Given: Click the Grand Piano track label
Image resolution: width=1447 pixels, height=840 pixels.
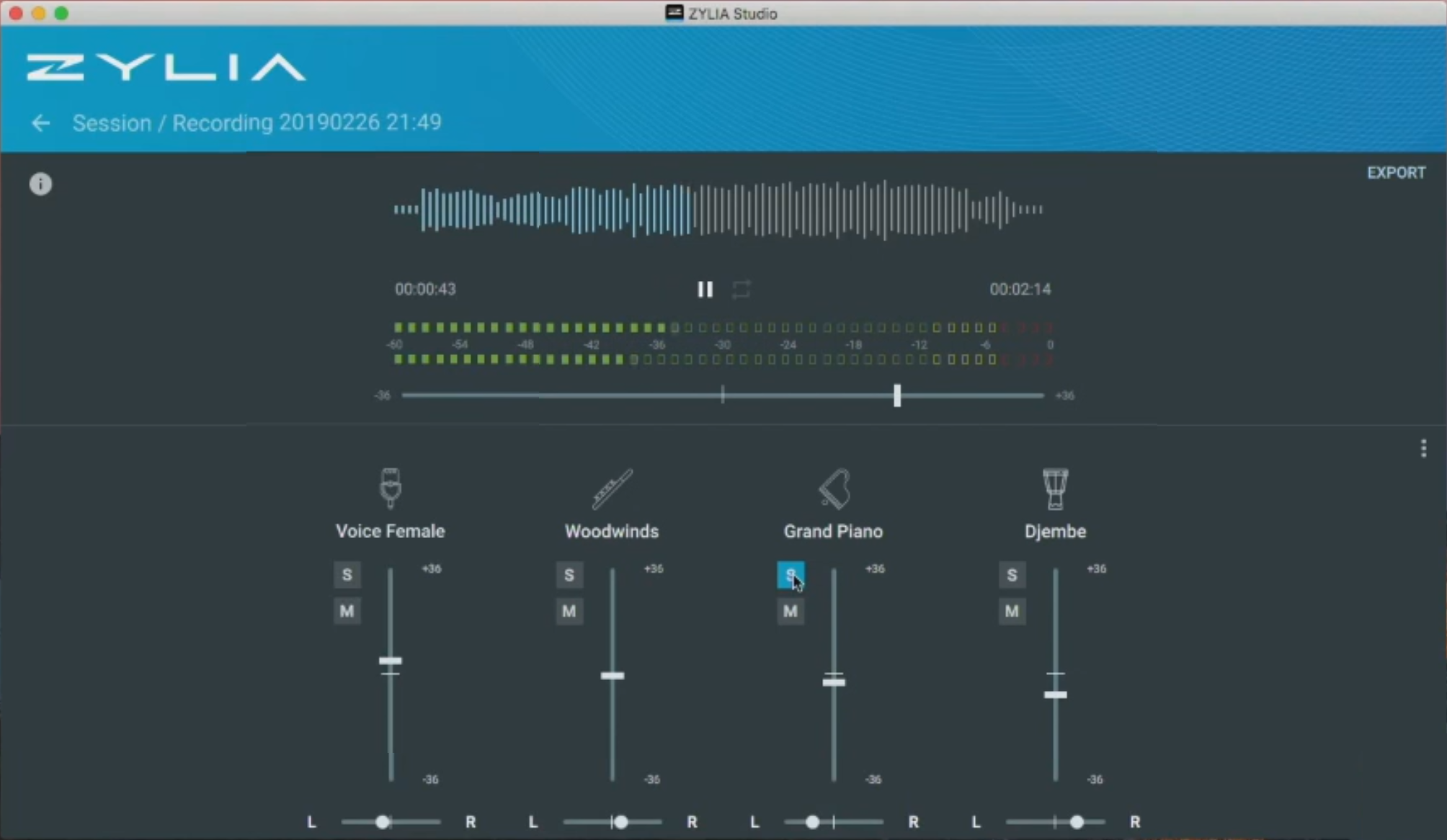Looking at the screenshot, I should [834, 532].
